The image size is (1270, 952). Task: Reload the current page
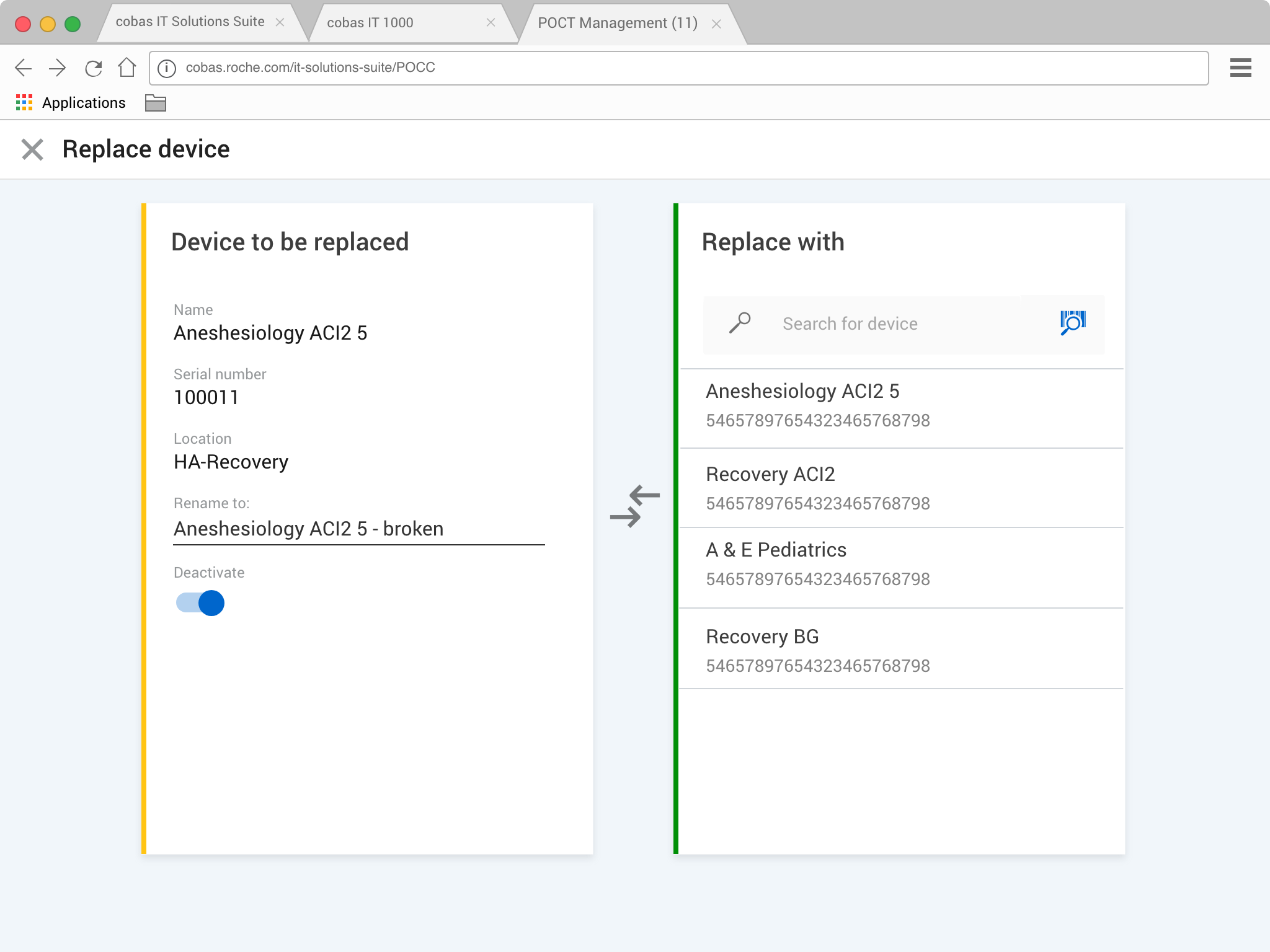point(93,68)
